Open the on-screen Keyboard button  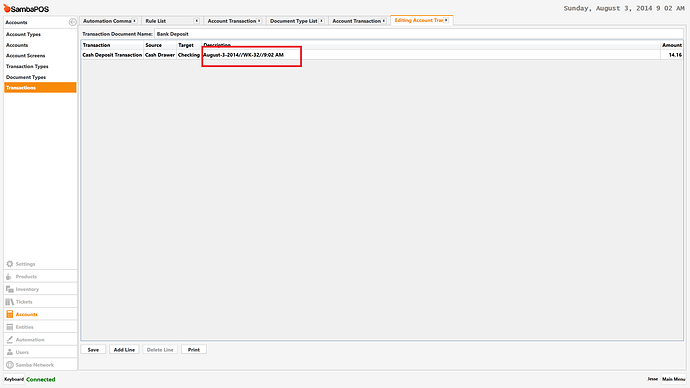click(x=14, y=379)
